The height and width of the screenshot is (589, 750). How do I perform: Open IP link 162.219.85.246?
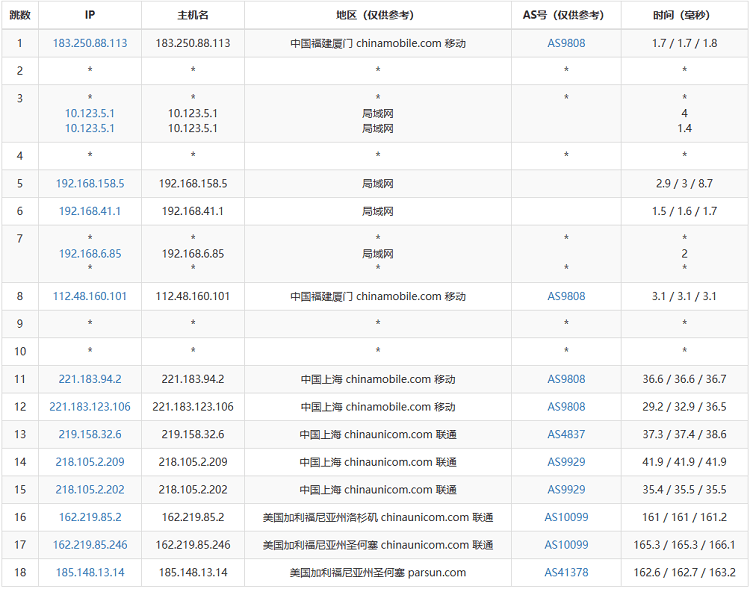click(90, 545)
